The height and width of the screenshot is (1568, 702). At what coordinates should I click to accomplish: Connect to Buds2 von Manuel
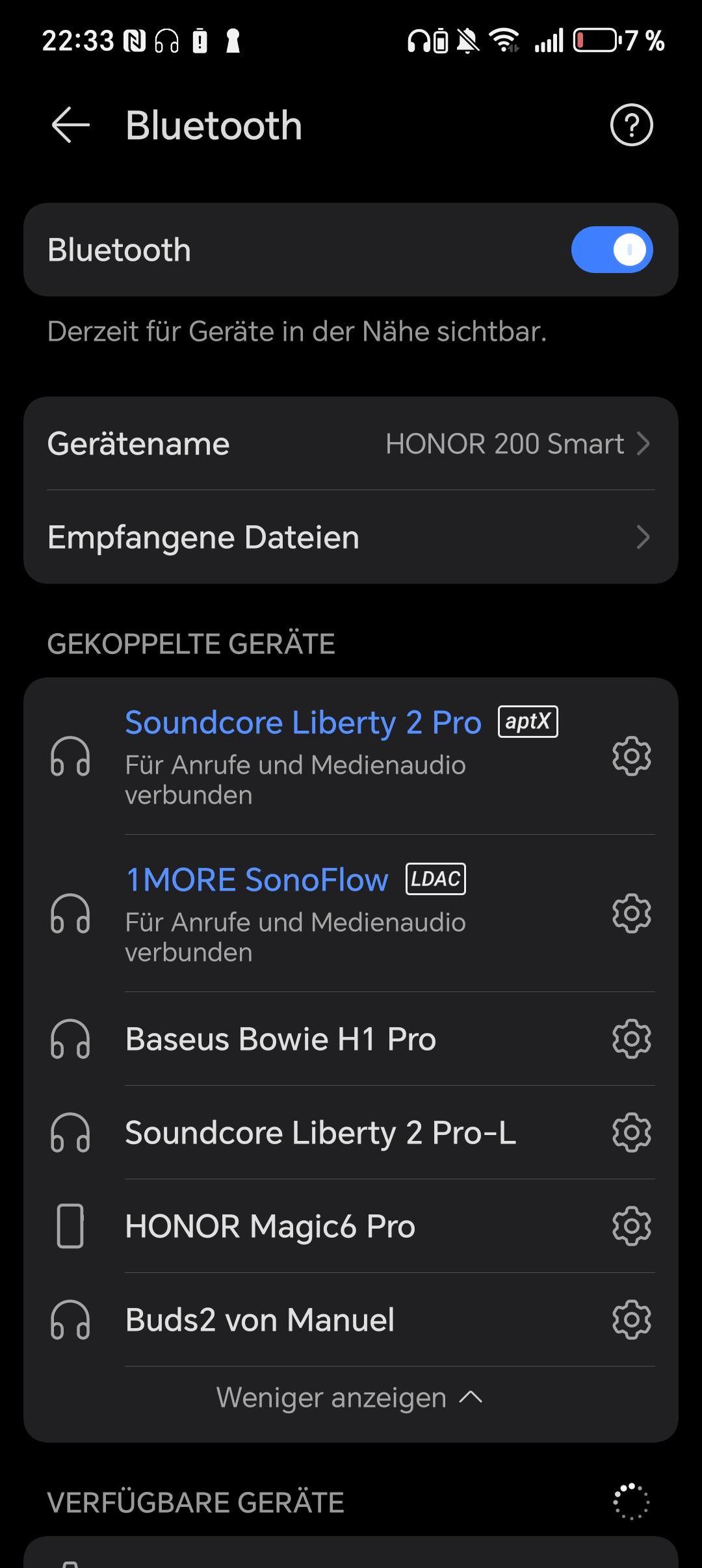click(x=260, y=1320)
